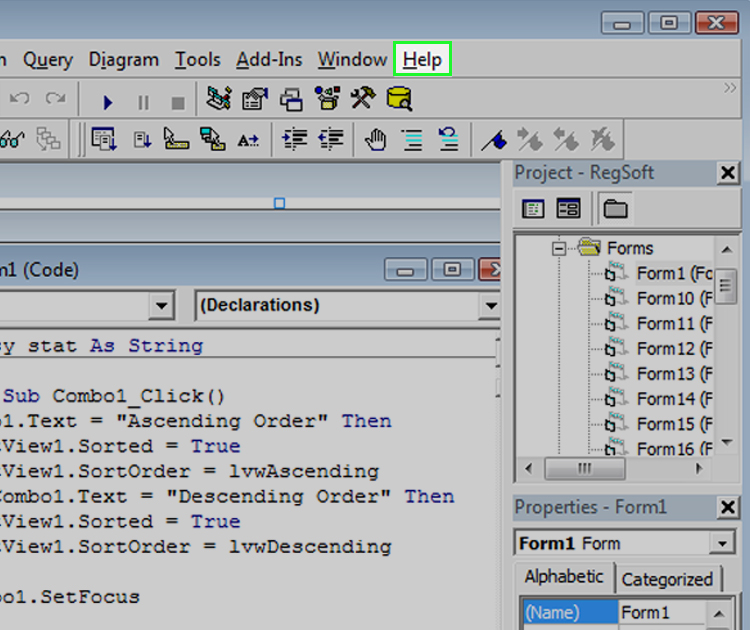Toggle Bookmark with the blue flag icon
This screenshot has height=630, width=750.
494,140
